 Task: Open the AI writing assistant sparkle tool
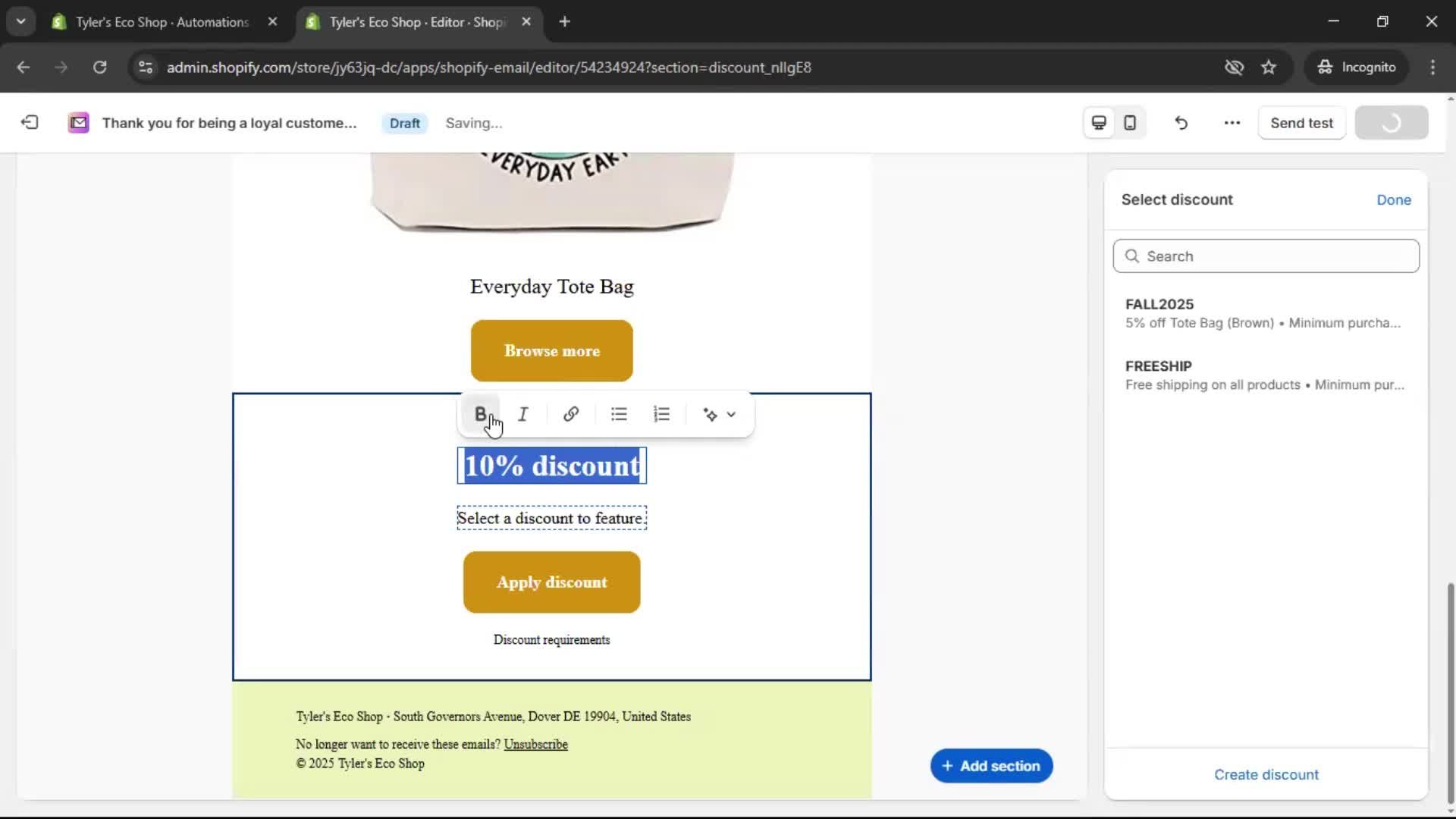tap(708, 414)
